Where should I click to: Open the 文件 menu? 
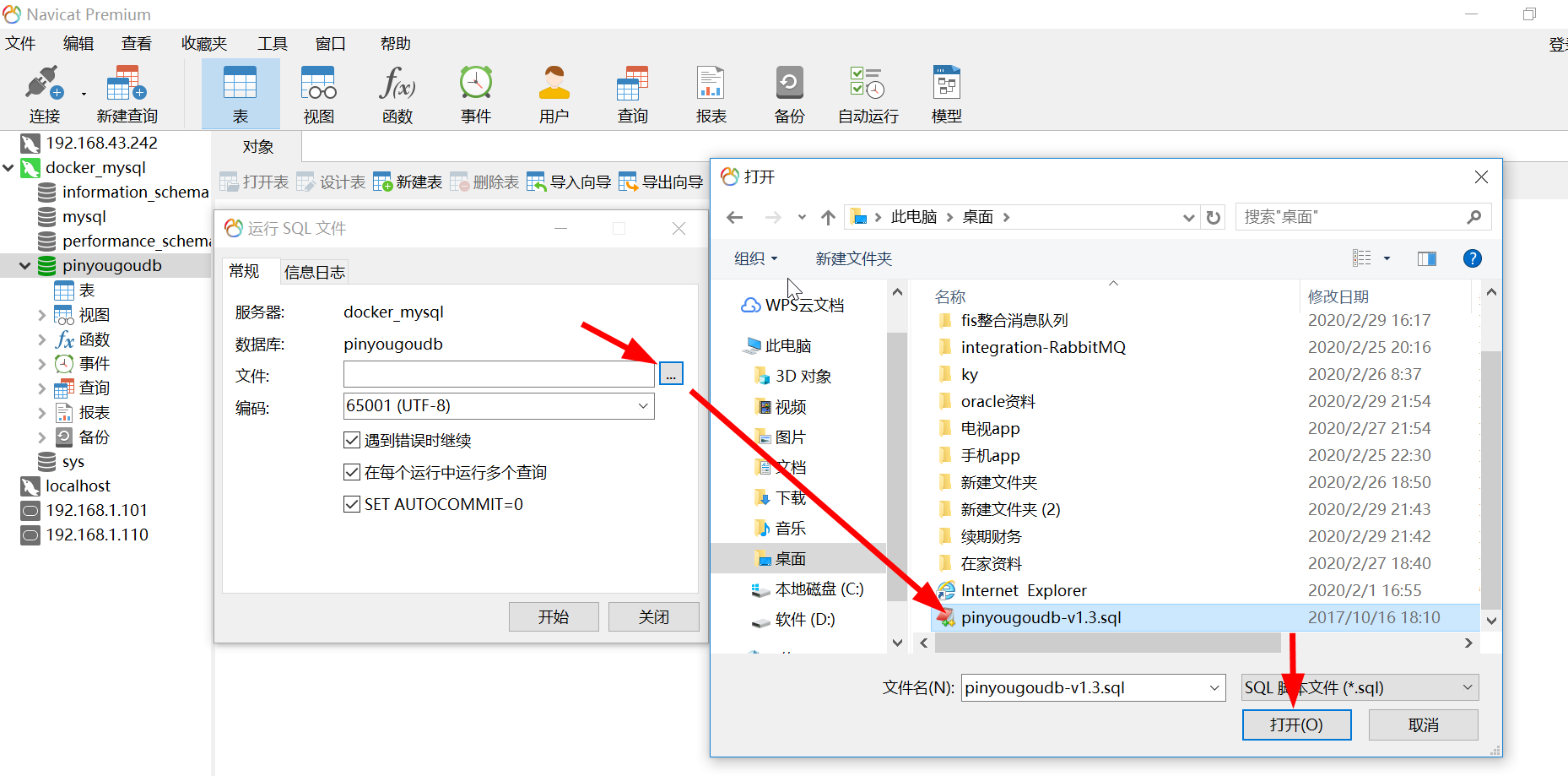pyautogui.click(x=20, y=44)
